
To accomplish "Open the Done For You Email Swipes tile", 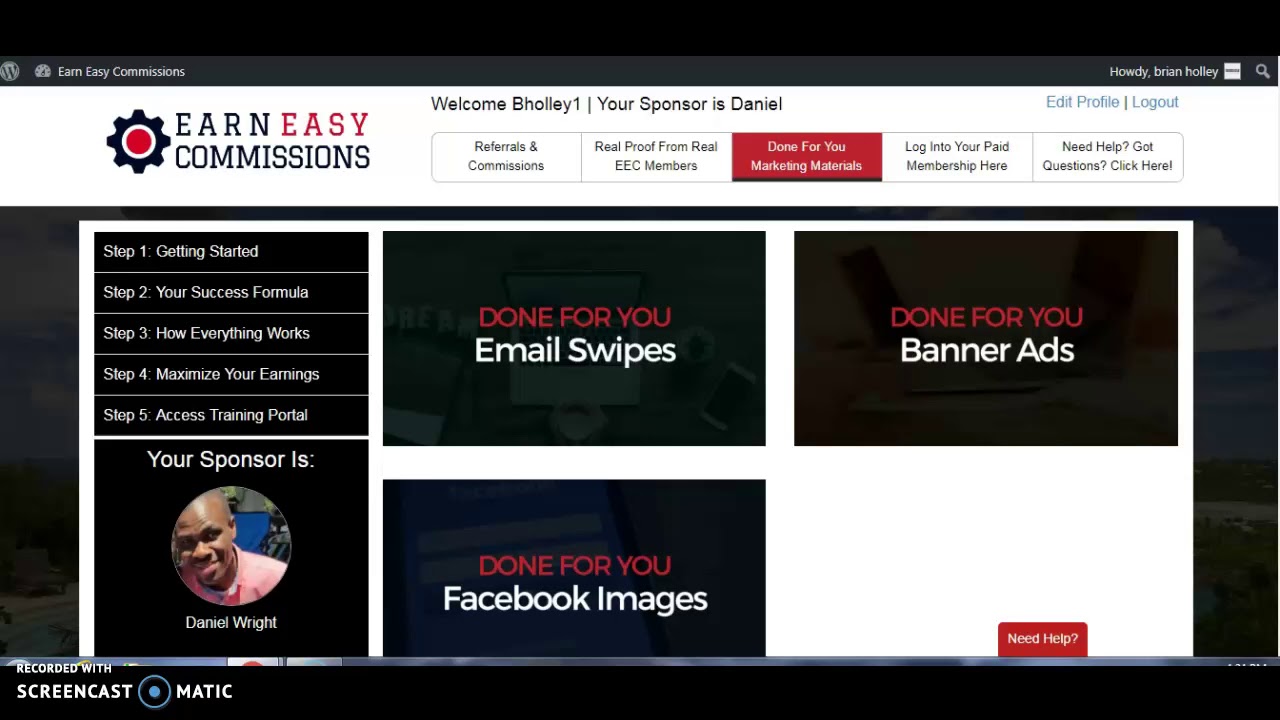I will click(574, 338).
